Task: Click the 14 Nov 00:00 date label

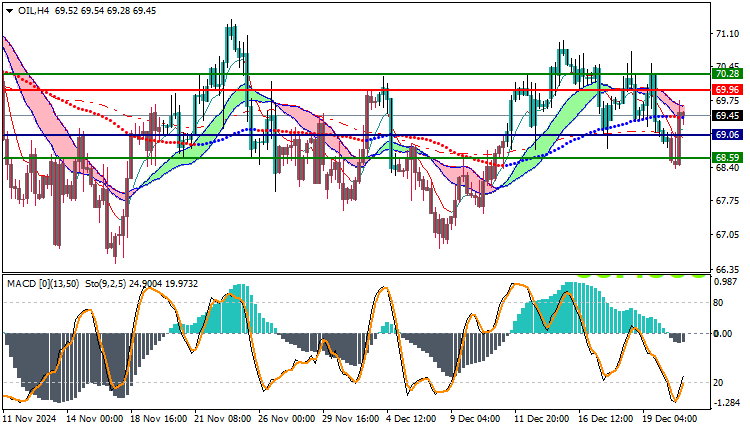Action: (x=95, y=419)
